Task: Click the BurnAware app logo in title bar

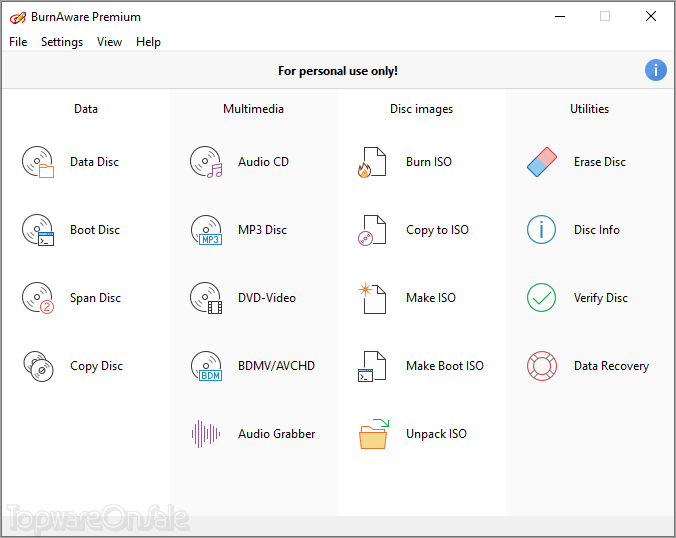Action: tap(18, 17)
